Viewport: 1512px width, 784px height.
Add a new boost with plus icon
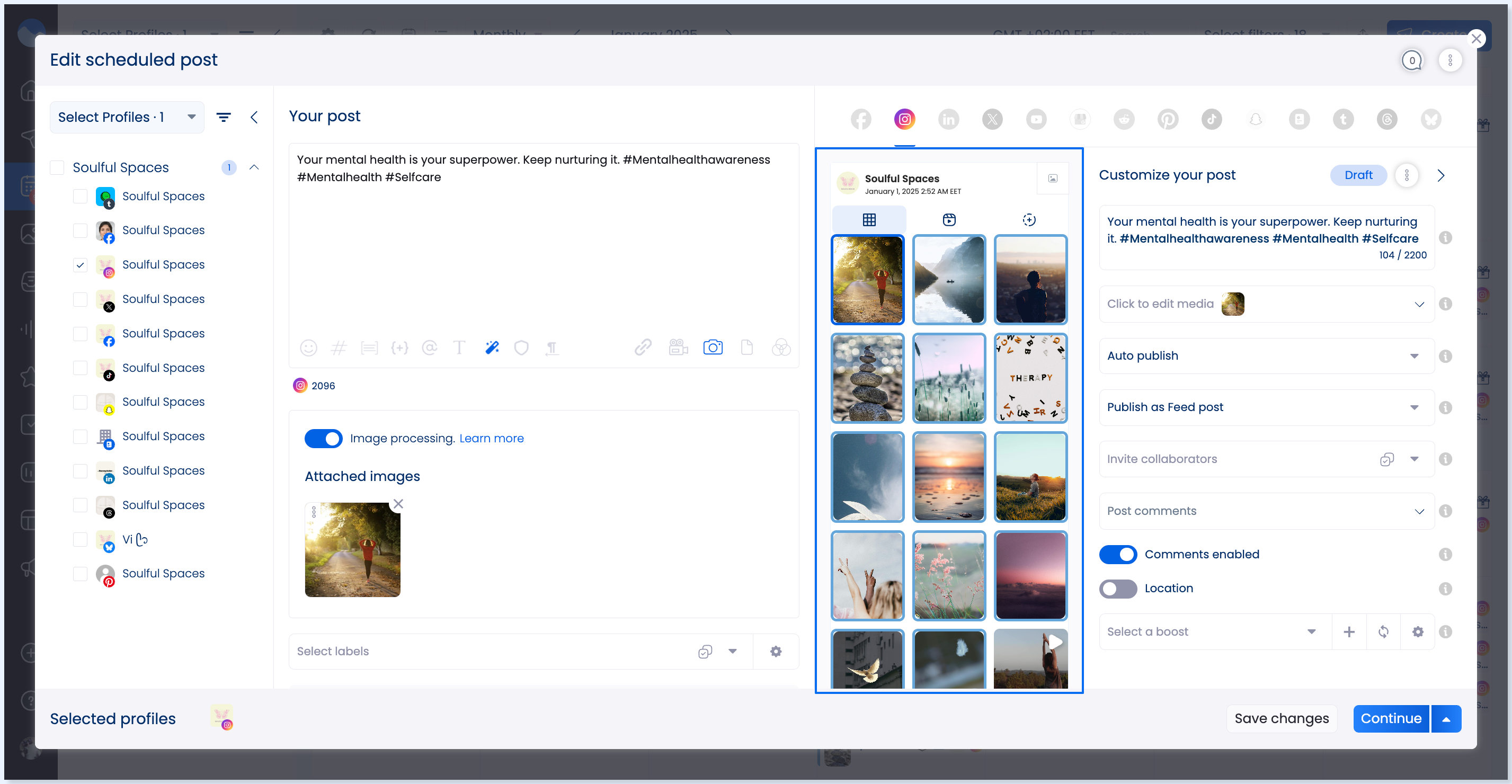click(x=1349, y=631)
